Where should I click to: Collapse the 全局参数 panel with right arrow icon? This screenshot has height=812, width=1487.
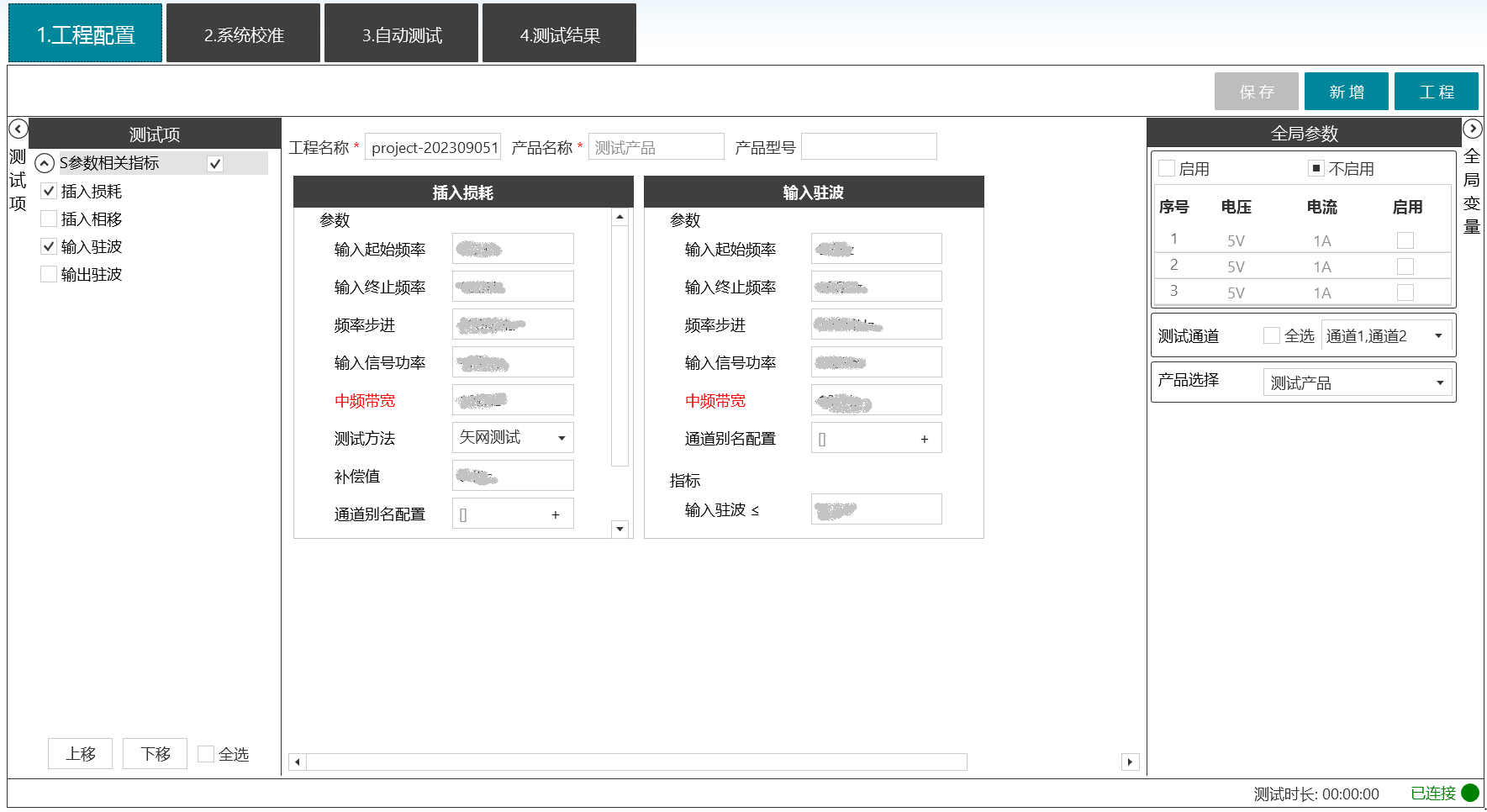1472,129
